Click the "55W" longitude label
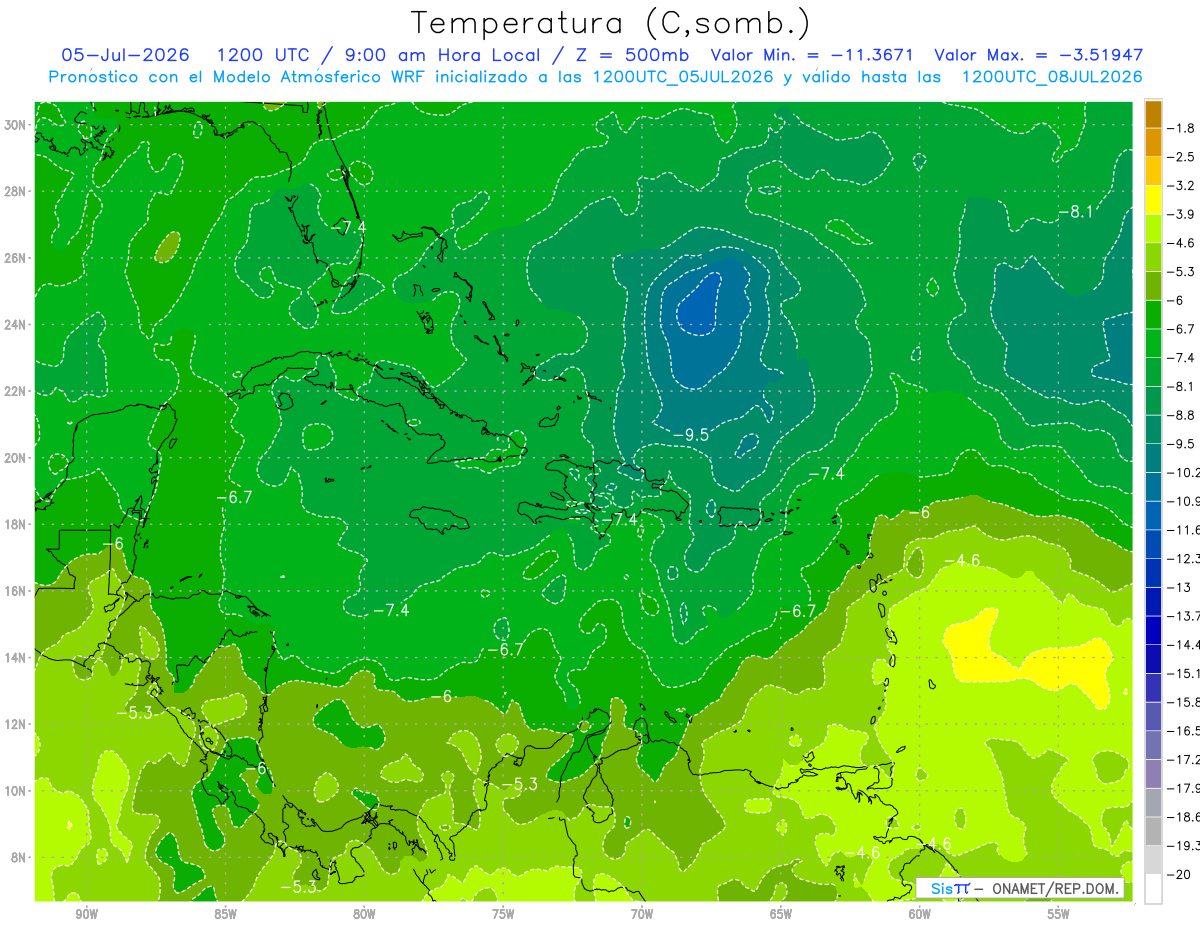Viewport: 1200px width, 927px height. coord(1058,914)
